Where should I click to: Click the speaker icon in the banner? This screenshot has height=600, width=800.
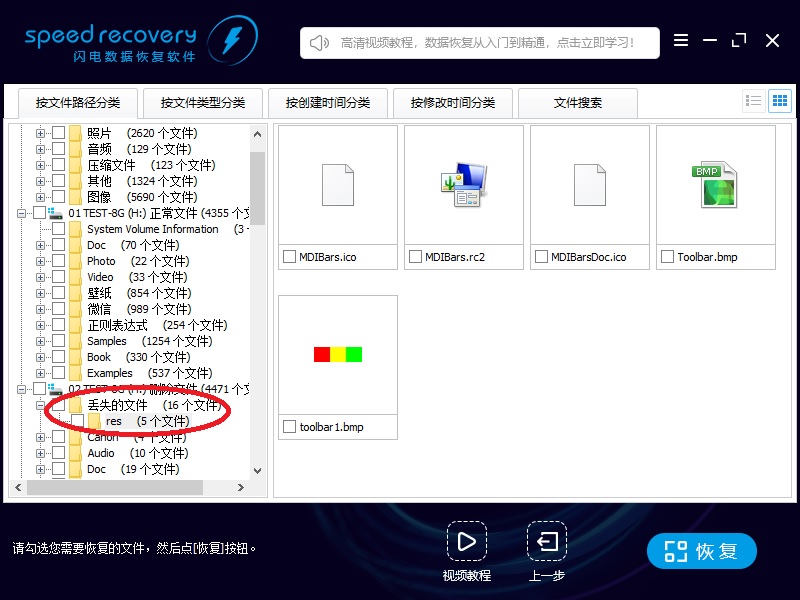point(318,42)
